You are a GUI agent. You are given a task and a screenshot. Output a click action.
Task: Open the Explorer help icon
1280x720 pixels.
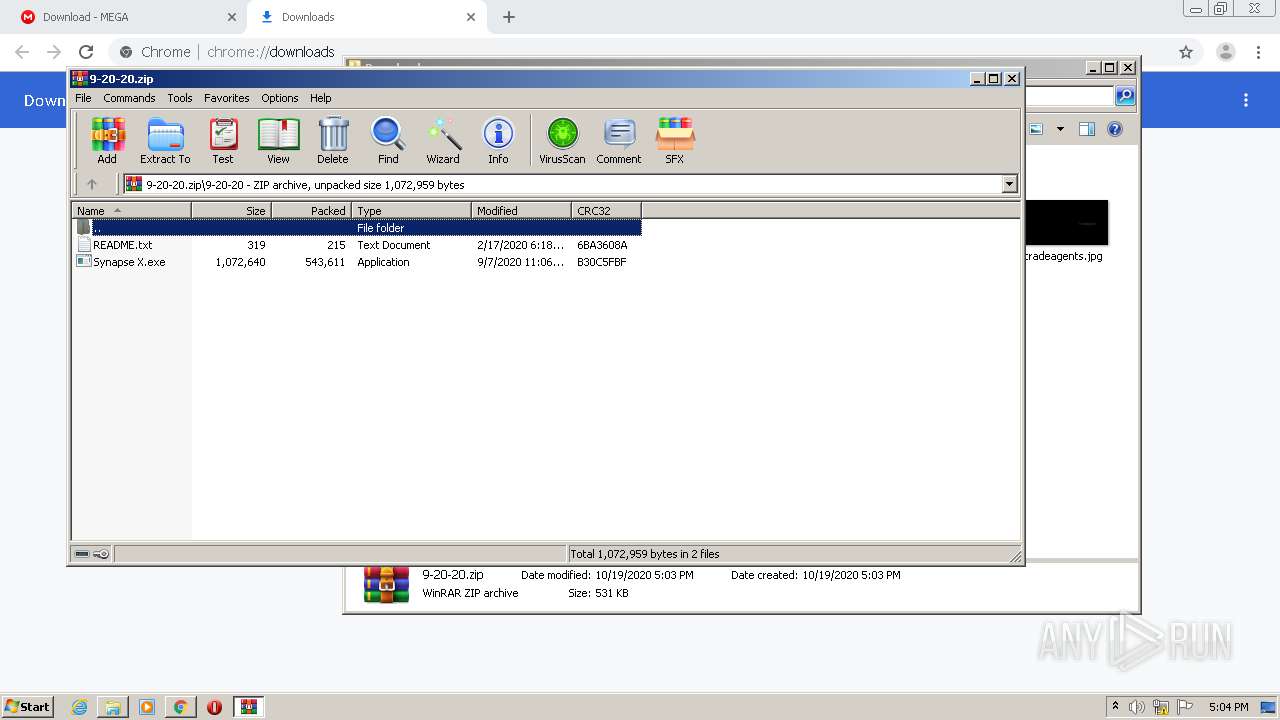(1115, 129)
